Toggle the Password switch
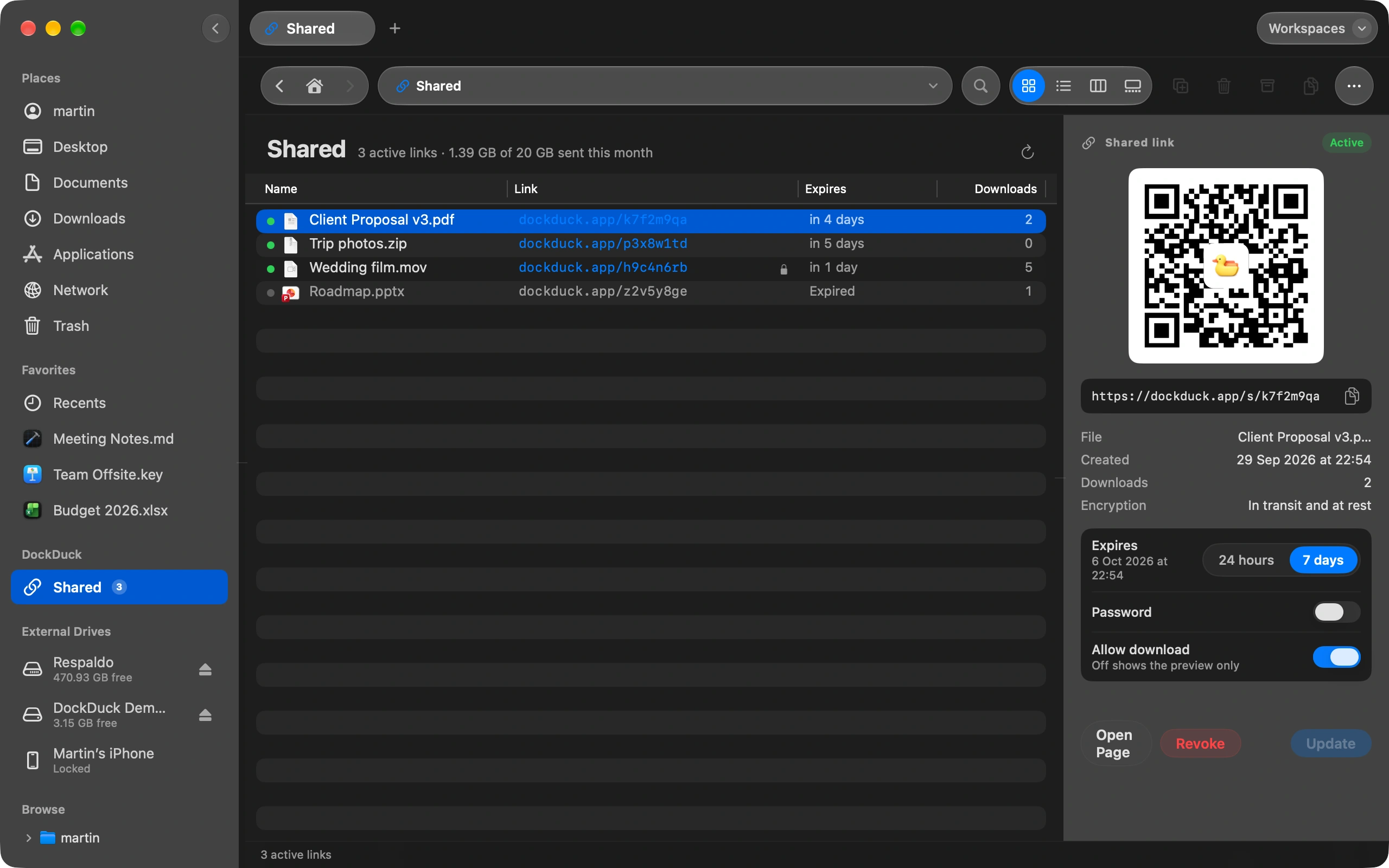Screen dimensions: 1389x868 click(1336, 612)
